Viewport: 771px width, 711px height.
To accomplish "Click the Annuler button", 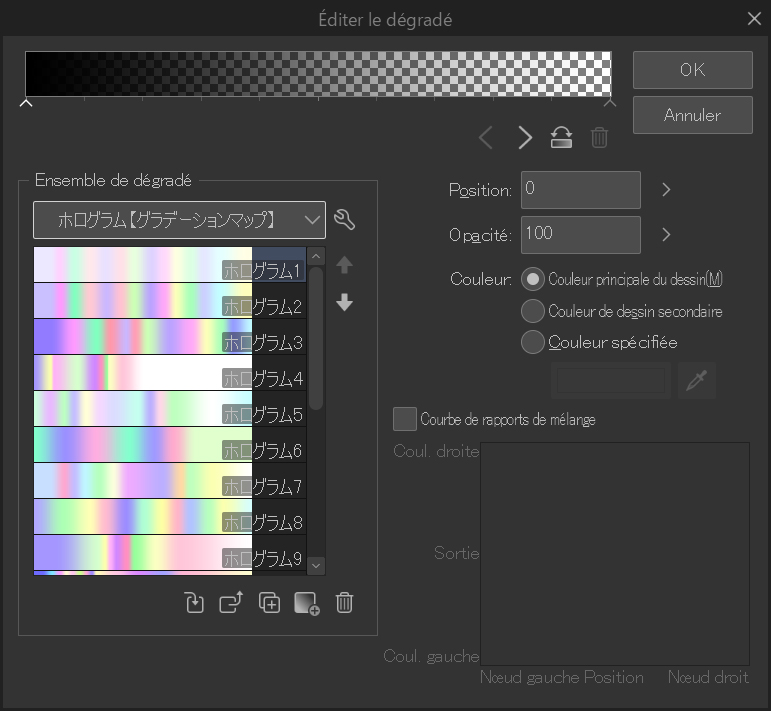I will [692, 115].
